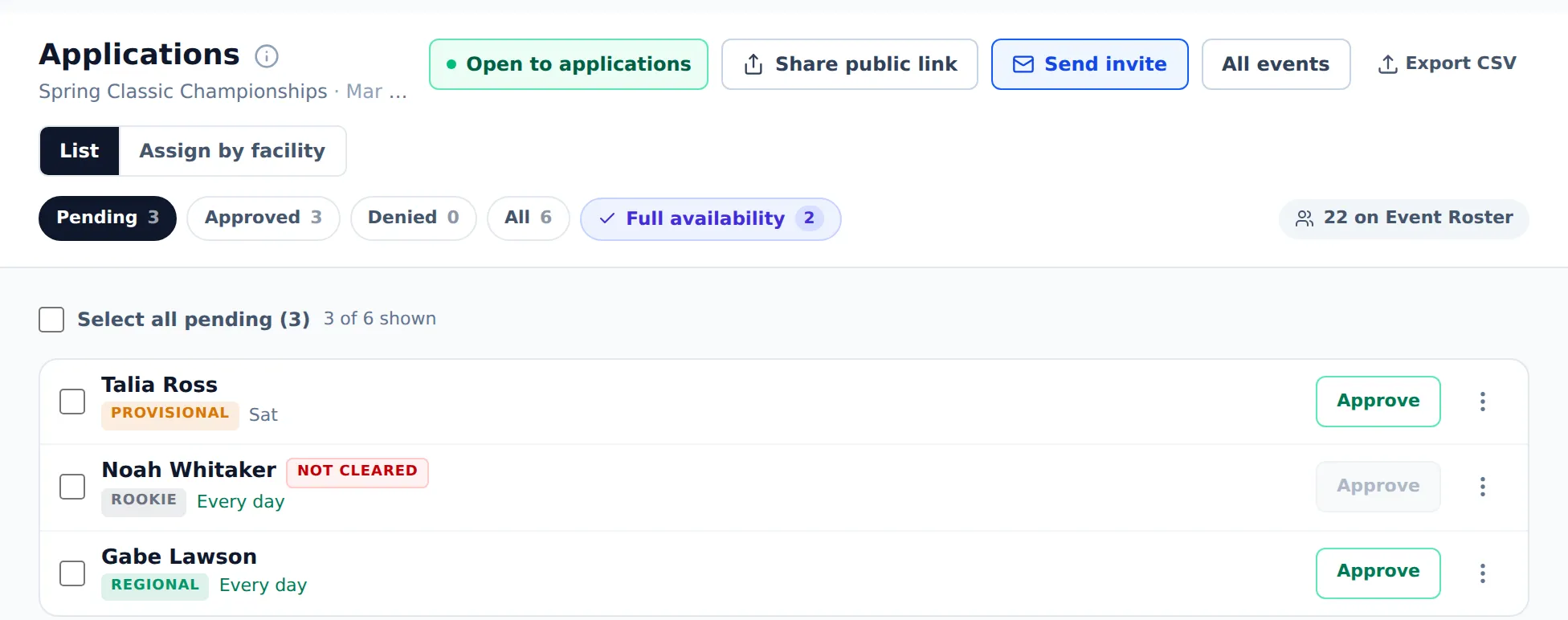Click the name Talia Ross
1568x620 pixels.
point(159,385)
